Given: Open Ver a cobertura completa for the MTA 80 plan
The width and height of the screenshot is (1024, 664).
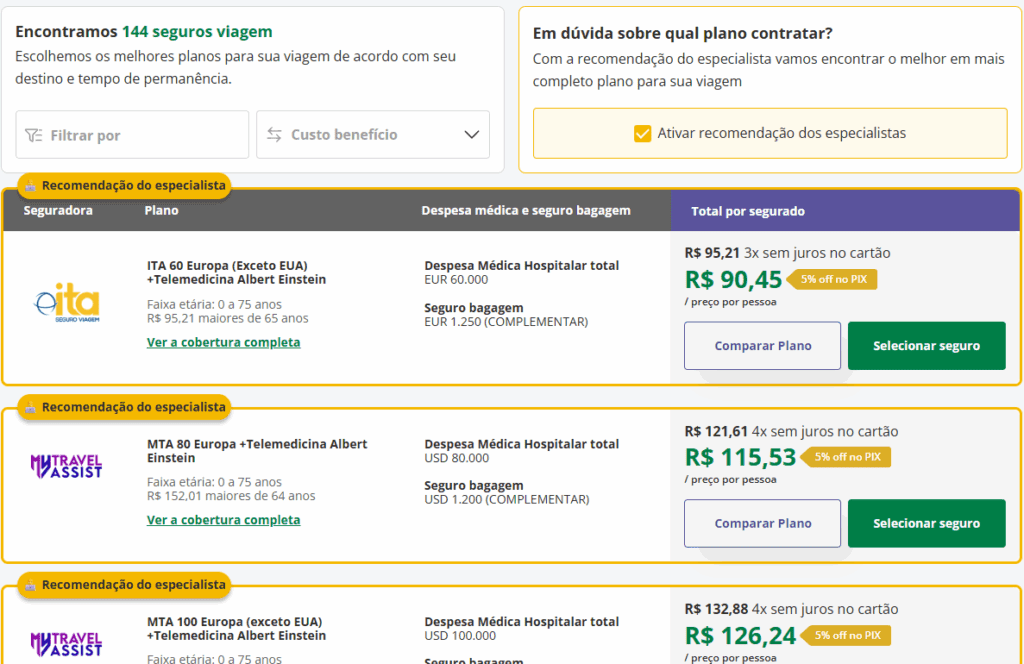Looking at the screenshot, I should pos(223,520).
